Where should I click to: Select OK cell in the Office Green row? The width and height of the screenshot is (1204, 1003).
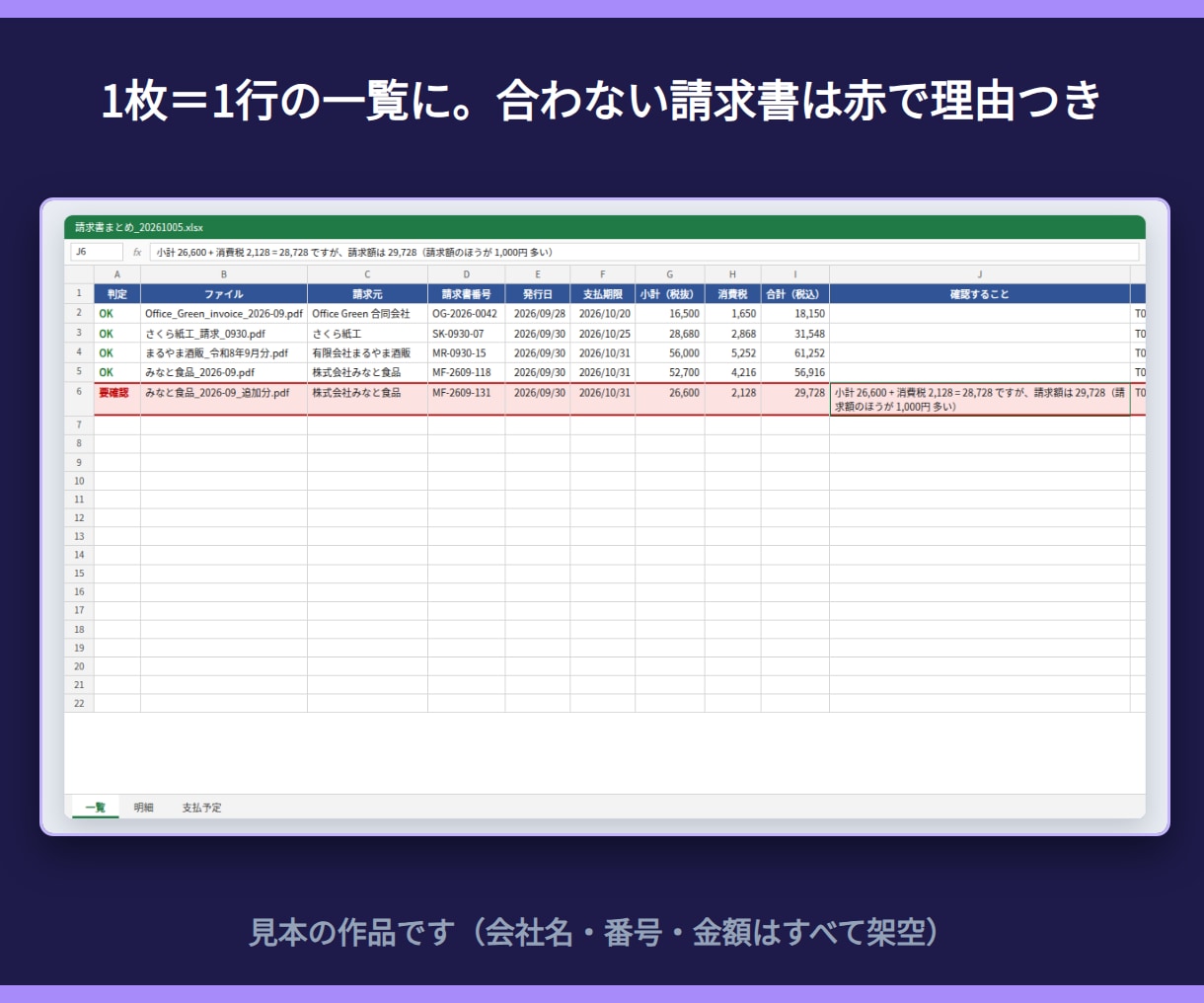[x=117, y=314]
